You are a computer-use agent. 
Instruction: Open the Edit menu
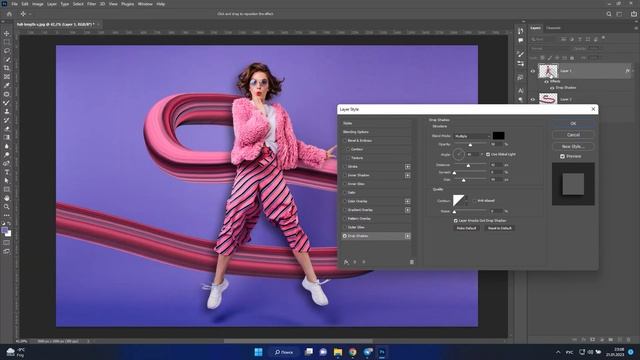(x=25, y=4)
